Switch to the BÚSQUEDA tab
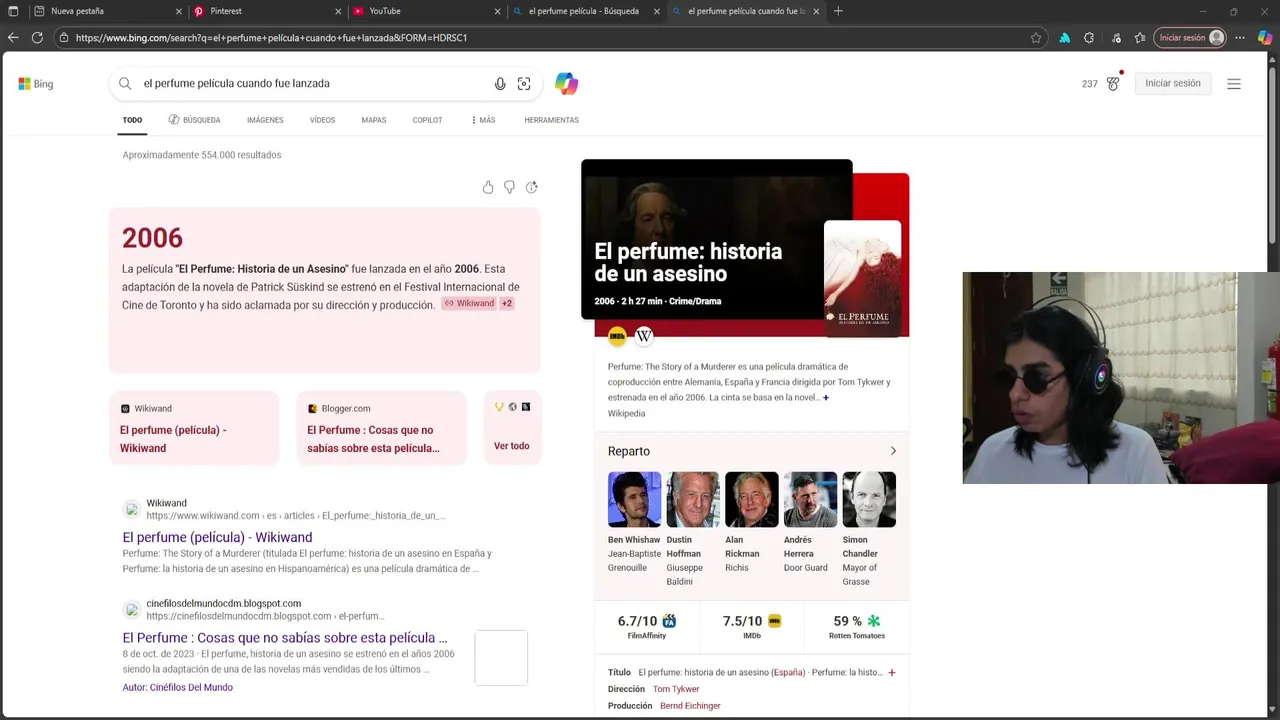The image size is (1280, 720). [x=194, y=120]
